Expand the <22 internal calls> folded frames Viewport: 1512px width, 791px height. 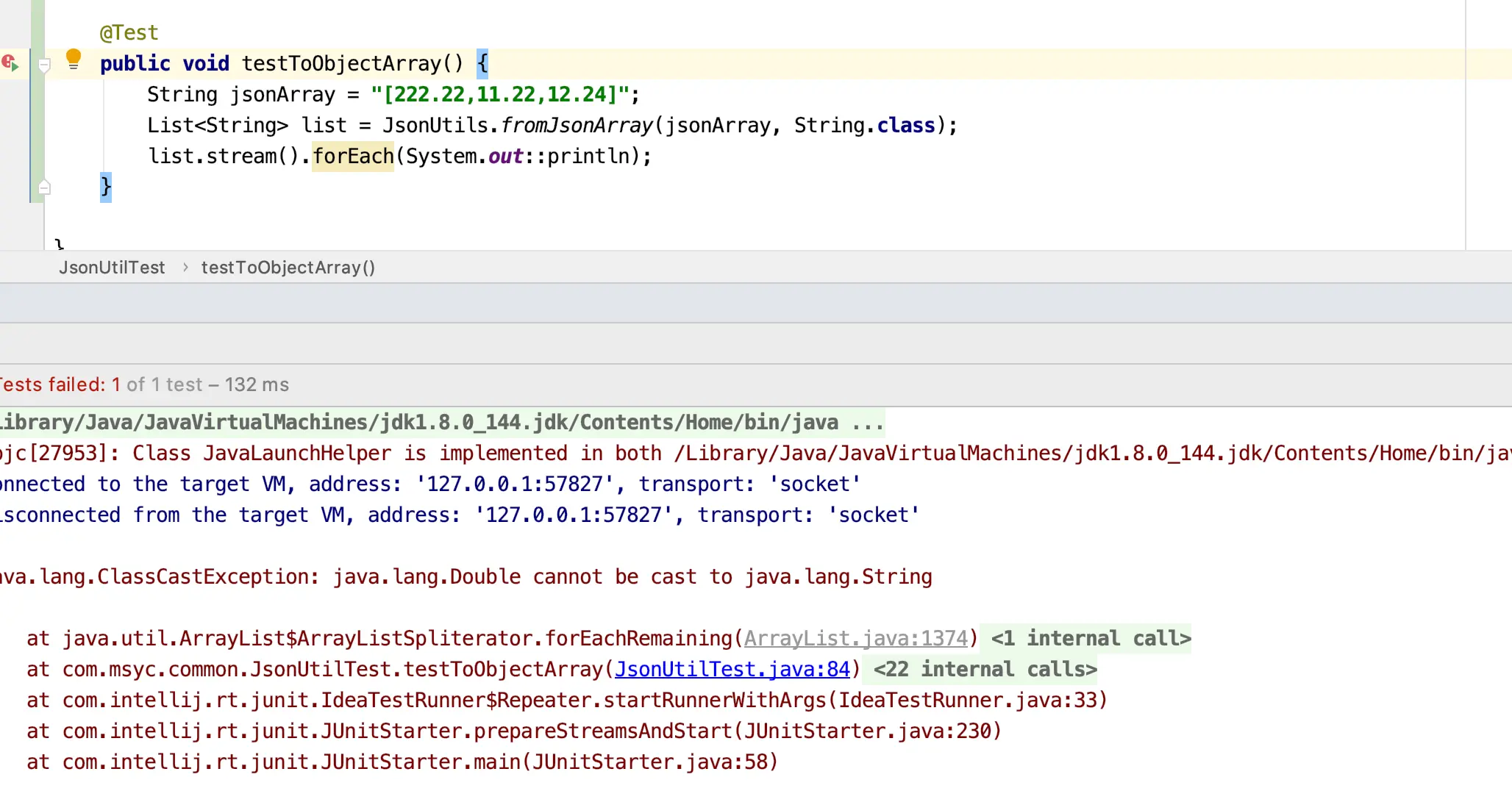(x=985, y=669)
